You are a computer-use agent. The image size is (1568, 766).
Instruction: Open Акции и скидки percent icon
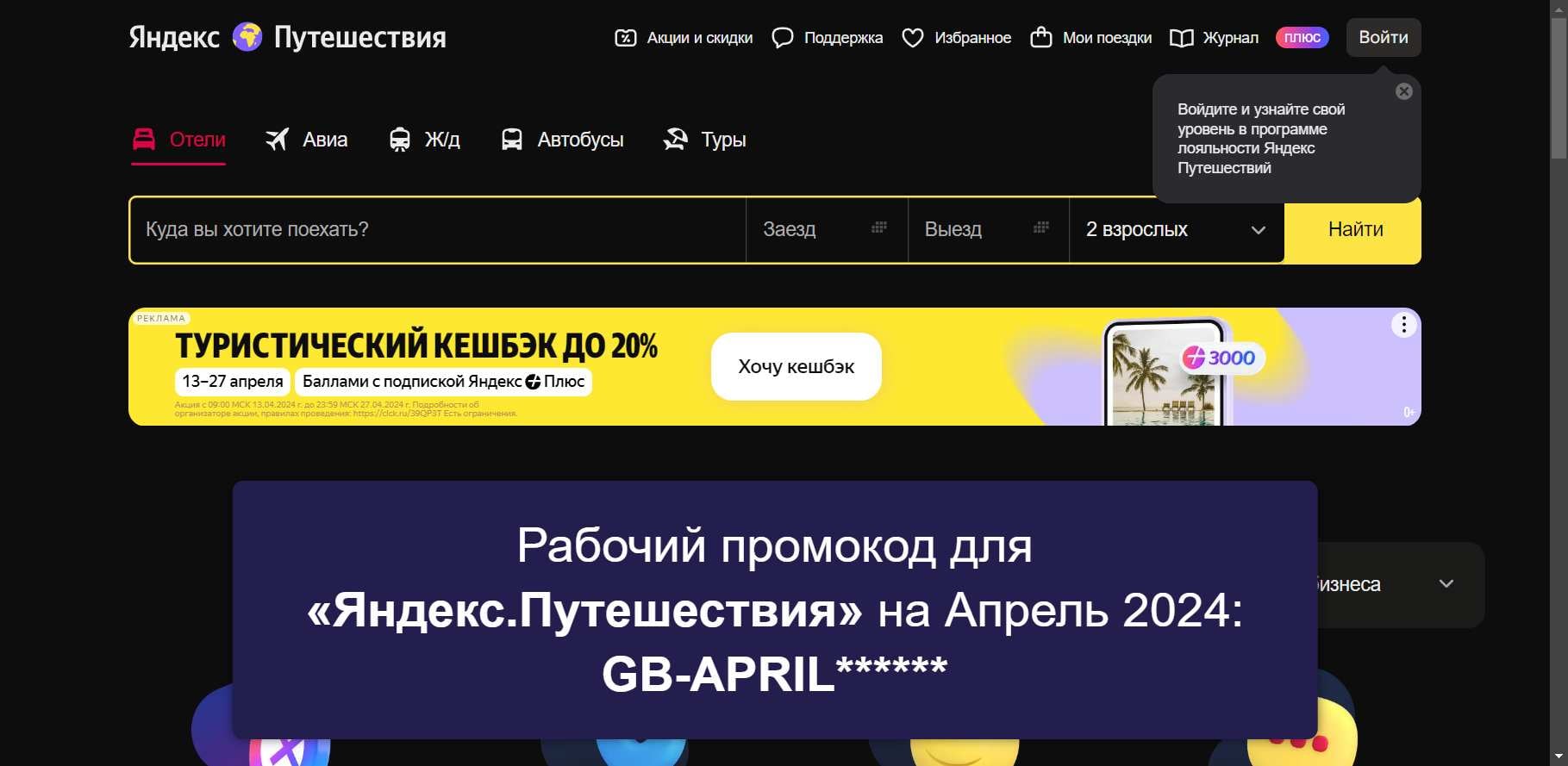tap(625, 38)
